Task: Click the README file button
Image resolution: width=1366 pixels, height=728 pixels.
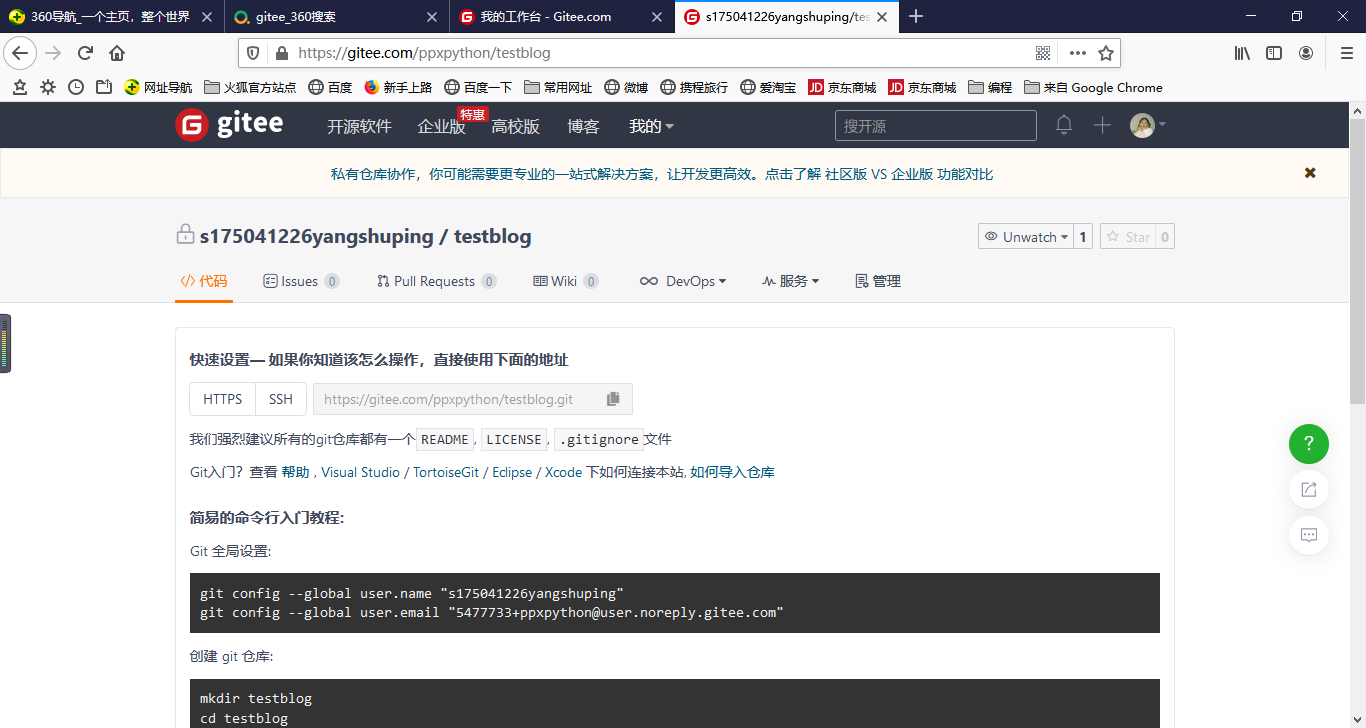Action: 444,439
